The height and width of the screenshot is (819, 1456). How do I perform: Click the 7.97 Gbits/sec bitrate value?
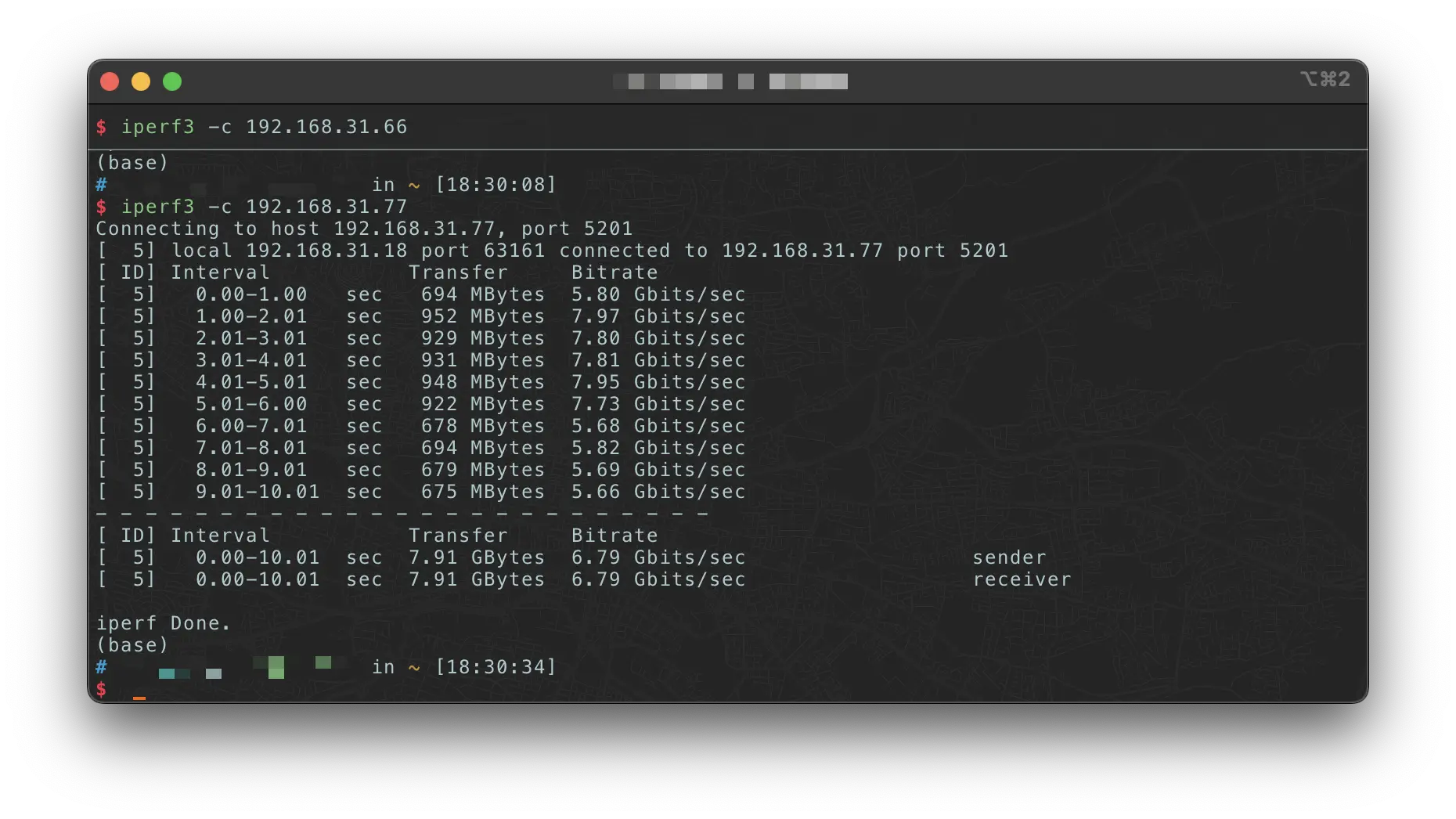pos(658,316)
